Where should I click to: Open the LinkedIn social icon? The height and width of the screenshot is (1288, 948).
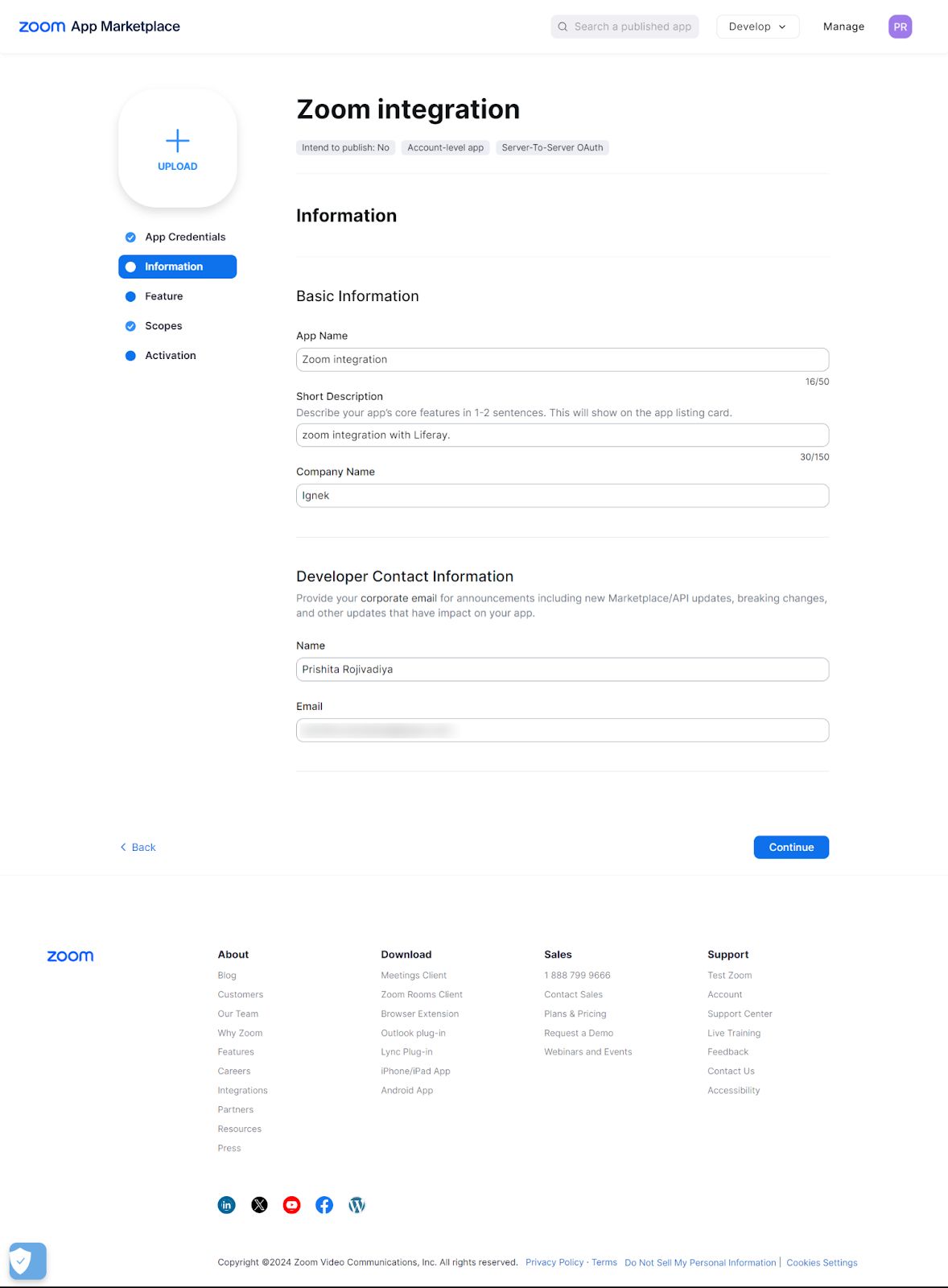pyautogui.click(x=227, y=1205)
